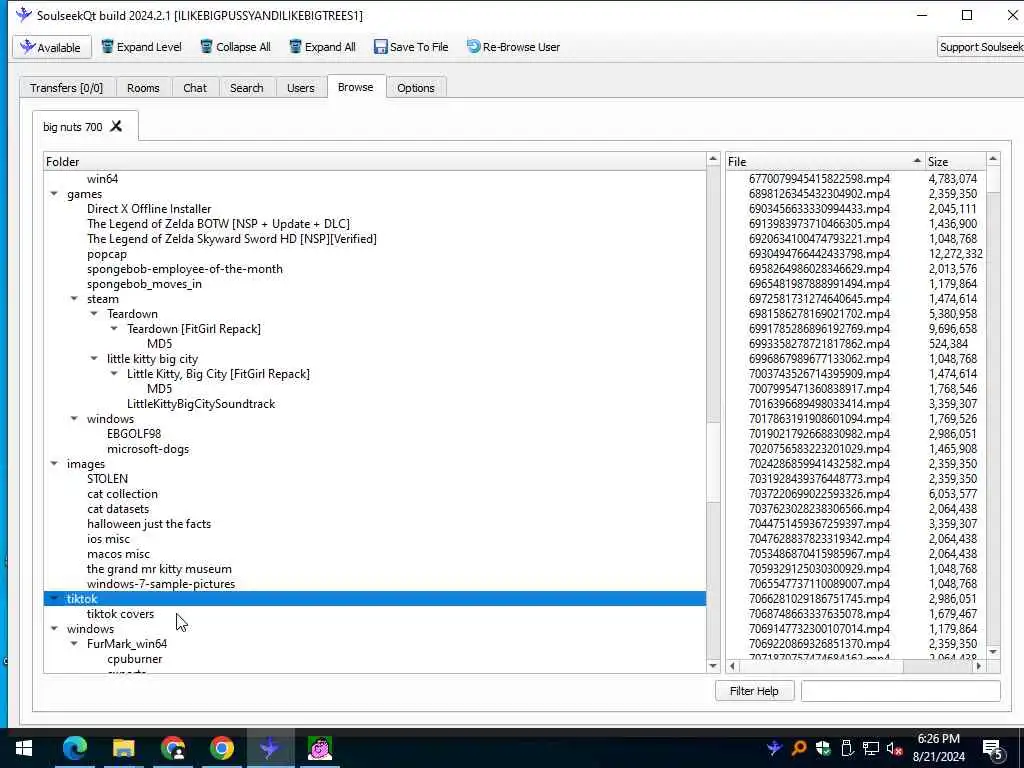
Task: Collapse the little kitty big city folder
Action: pyautogui.click(x=94, y=359)
